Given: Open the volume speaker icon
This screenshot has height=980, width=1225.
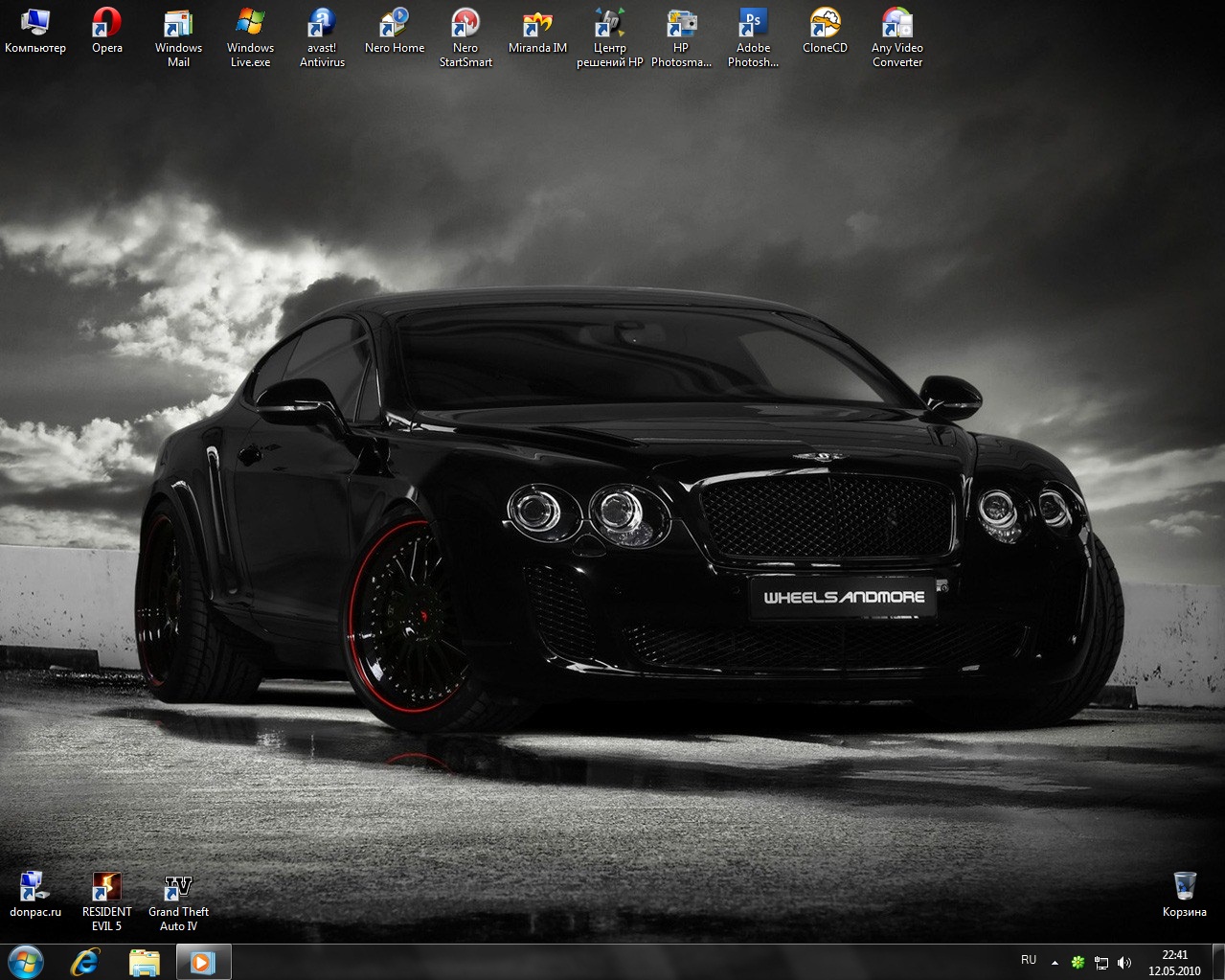Looking at the screenshot, I should [1124, 963].
